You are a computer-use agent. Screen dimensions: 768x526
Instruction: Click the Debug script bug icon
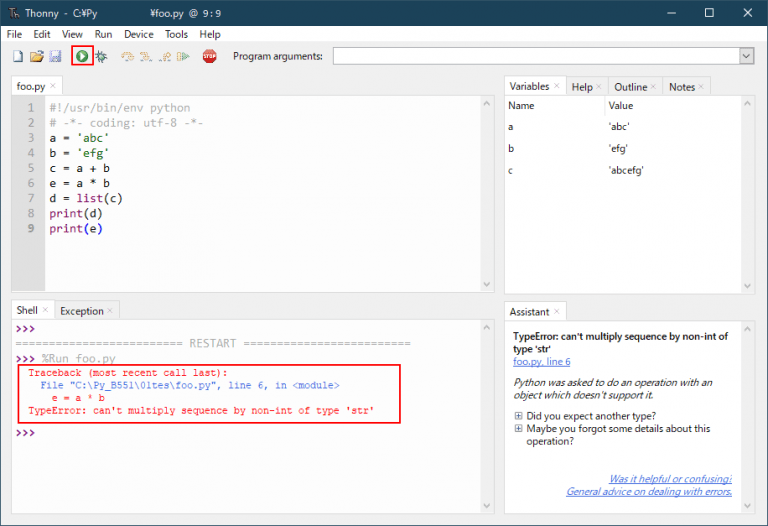[x=102, y=57]
